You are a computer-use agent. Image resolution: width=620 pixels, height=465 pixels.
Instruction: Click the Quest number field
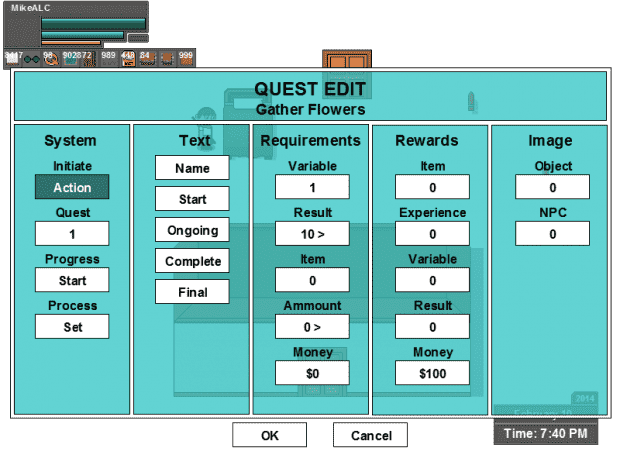pyautogui.click(x=72, y=233)
